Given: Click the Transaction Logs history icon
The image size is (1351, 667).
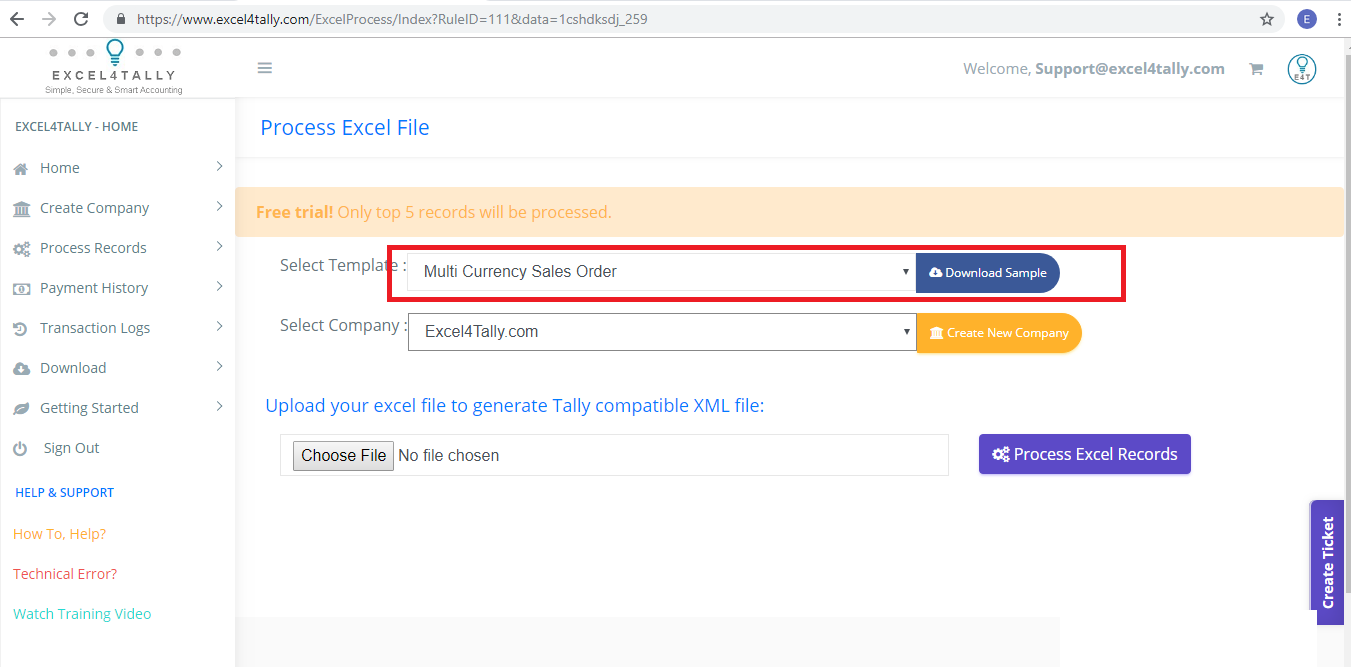Looking at the screenshot, I should pos(21,329).
